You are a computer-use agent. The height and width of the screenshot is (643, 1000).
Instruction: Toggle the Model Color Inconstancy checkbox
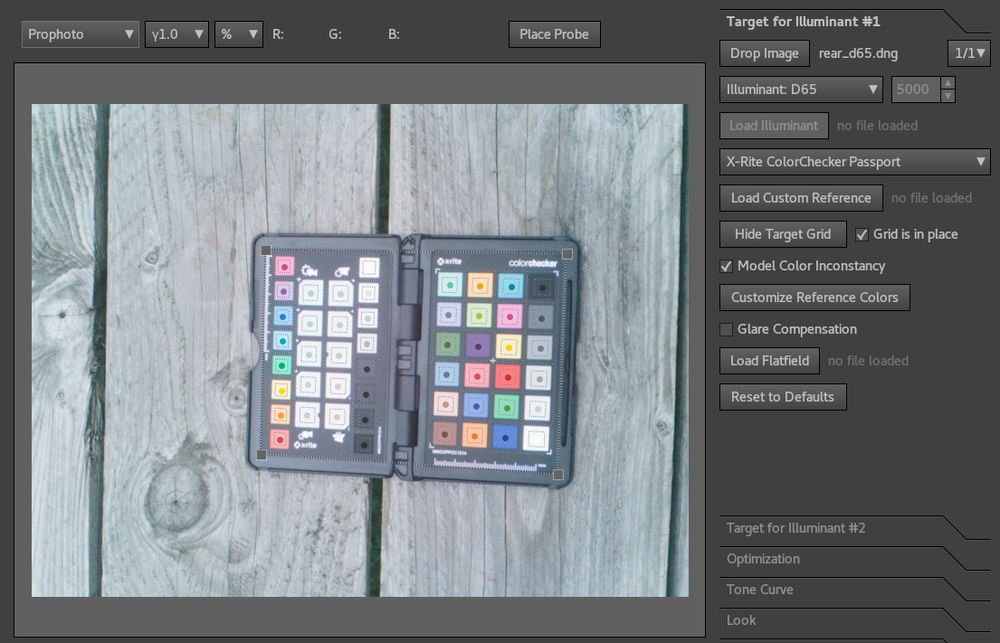[x=726, y=266]
